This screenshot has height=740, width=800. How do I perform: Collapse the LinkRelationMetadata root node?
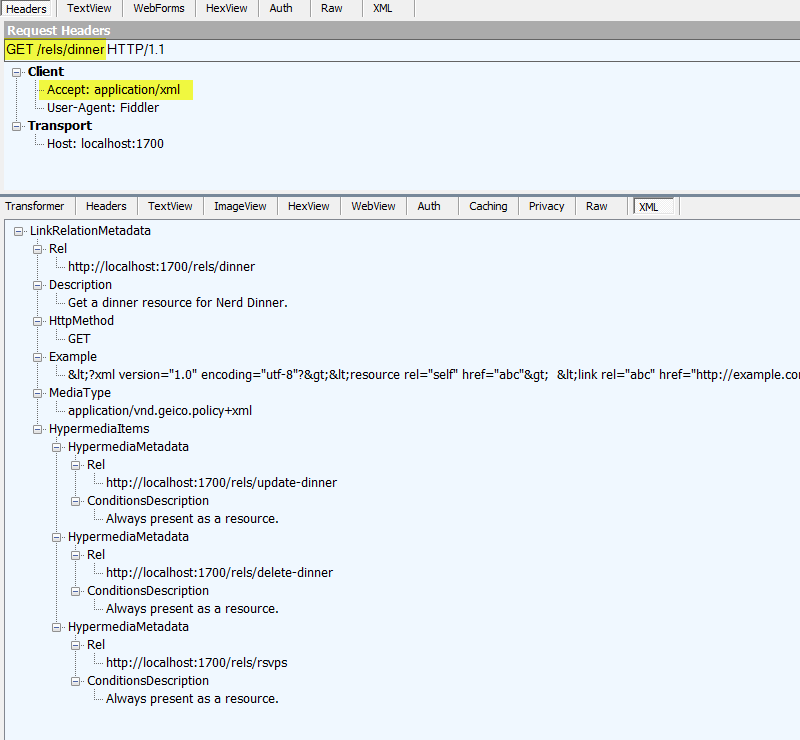[x=19, y=232]
